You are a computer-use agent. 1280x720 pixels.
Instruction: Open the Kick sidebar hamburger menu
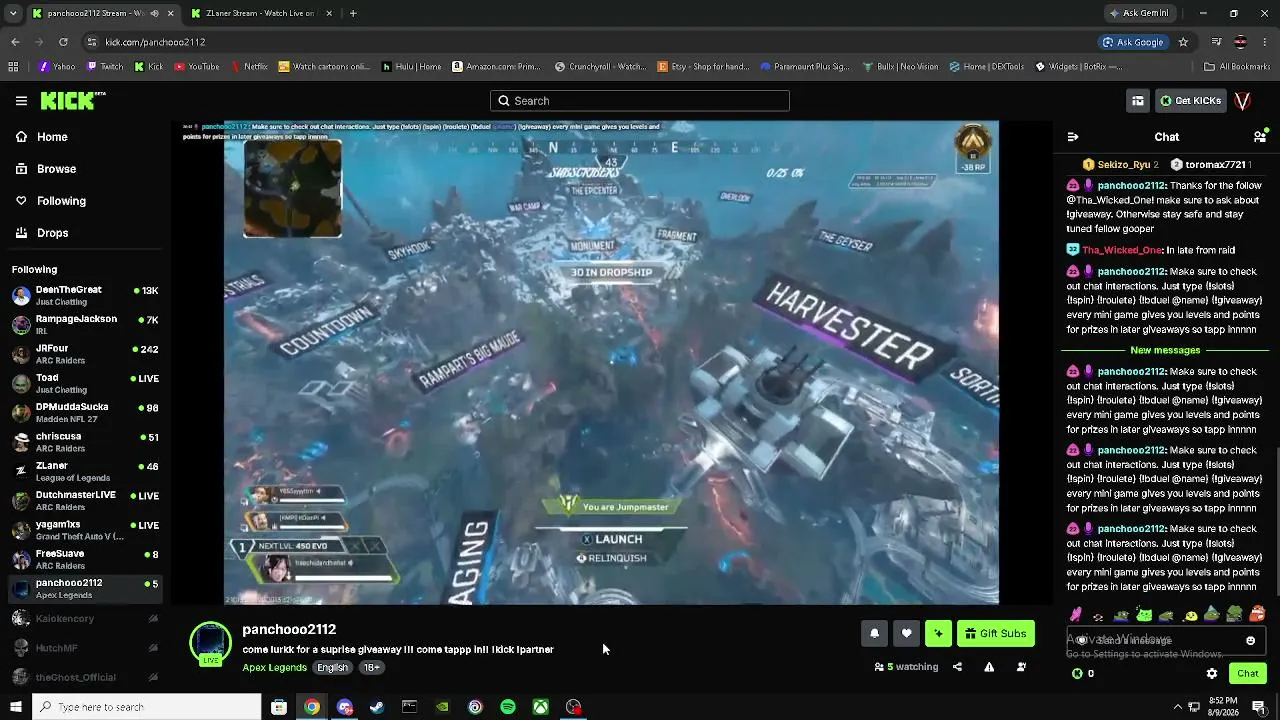tap(21, 101)
